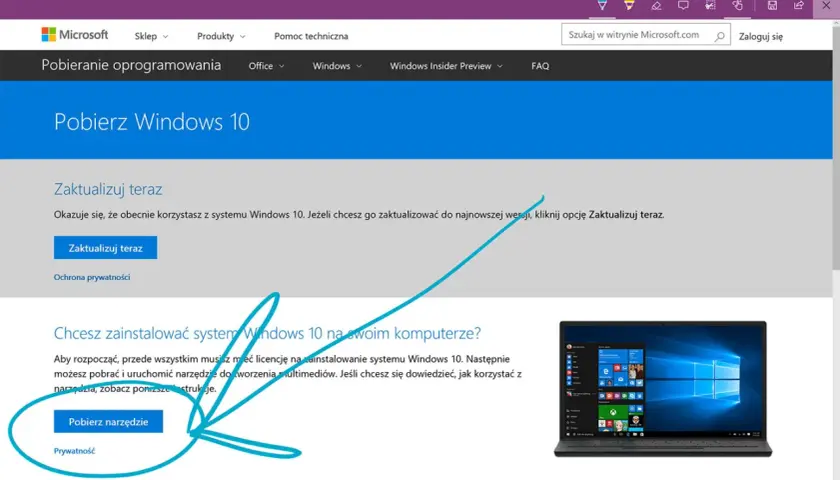
Task: Expand the Produkty menu
Action: [x=221, y=36]
